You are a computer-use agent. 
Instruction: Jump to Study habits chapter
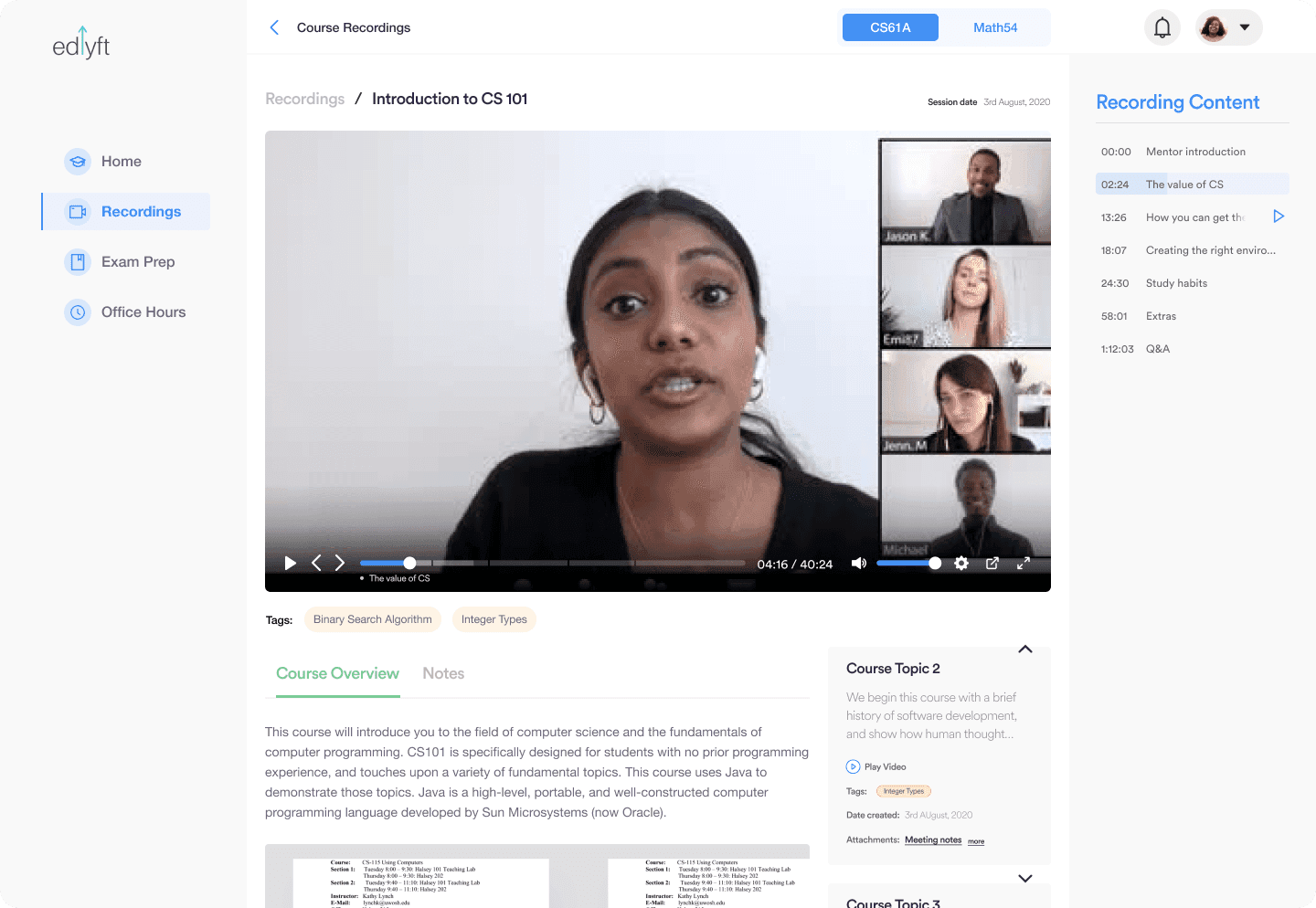pyautogui.click(x=1193, y=283)
